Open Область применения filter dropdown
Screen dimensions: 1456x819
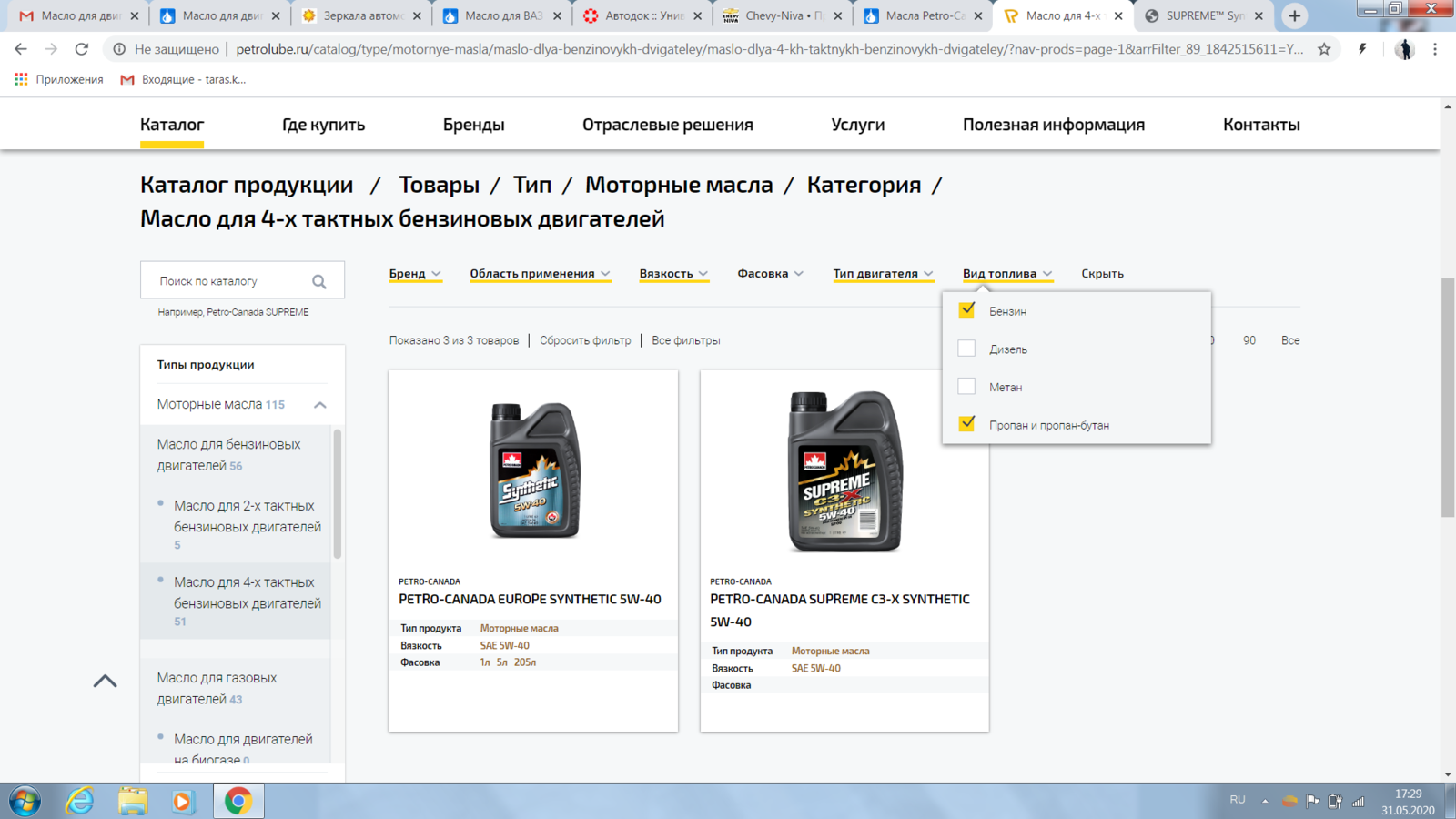click(x=540, y=273)
